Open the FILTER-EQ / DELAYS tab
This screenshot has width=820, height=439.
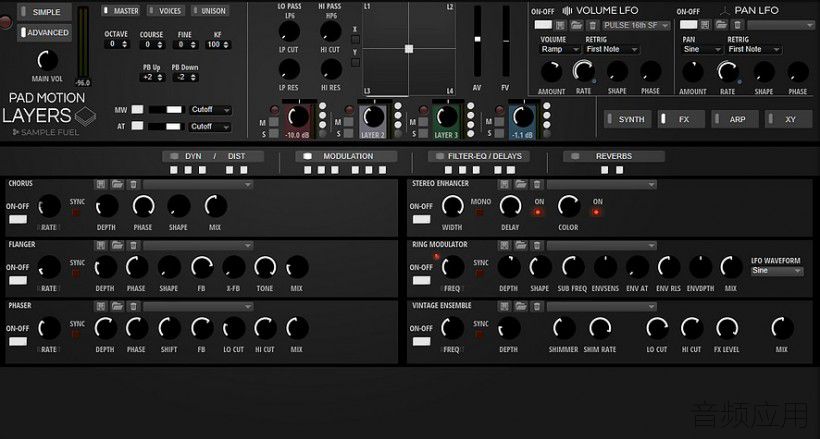click(x=479, y=156)
